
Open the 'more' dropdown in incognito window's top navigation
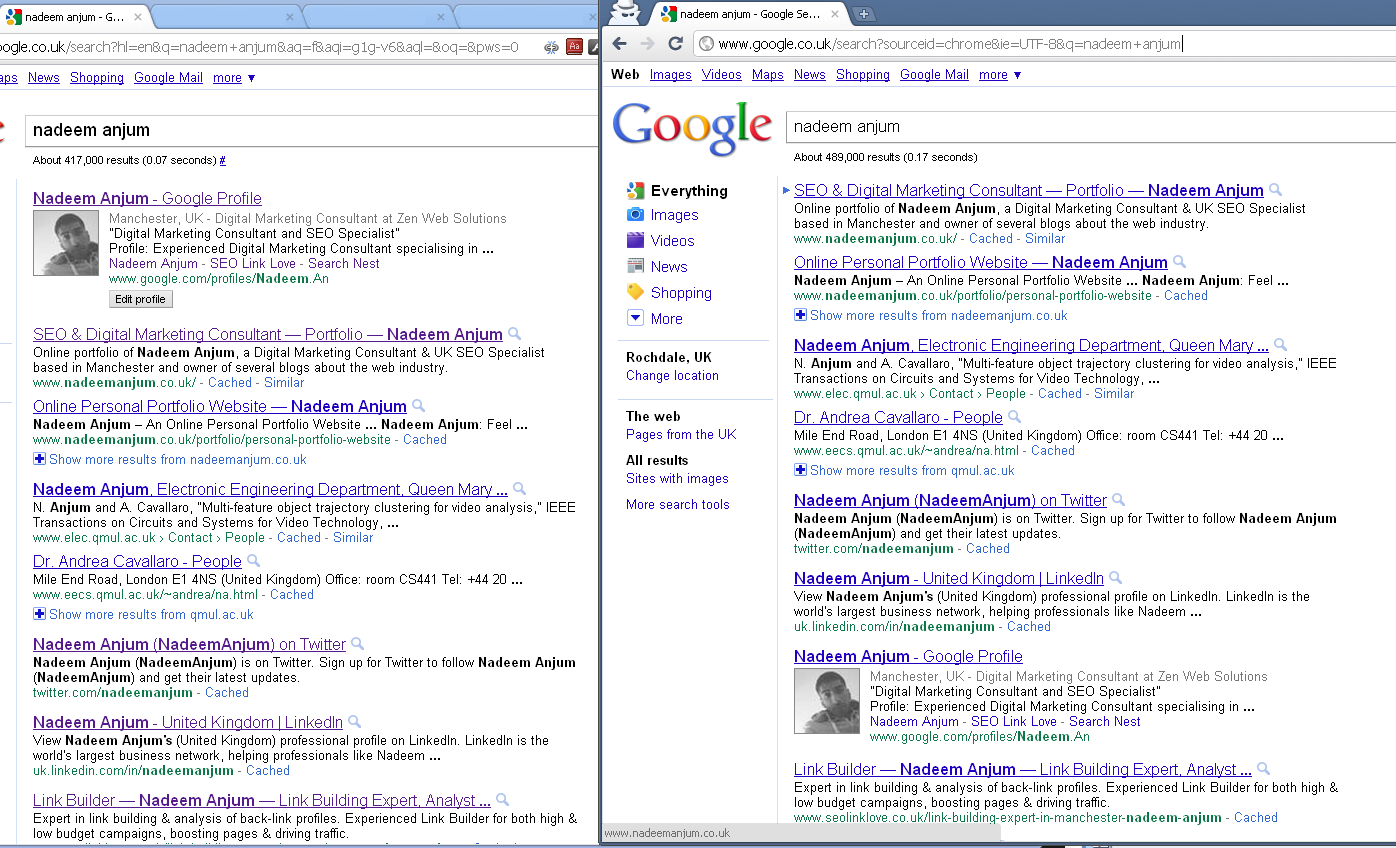[1000, 75]
